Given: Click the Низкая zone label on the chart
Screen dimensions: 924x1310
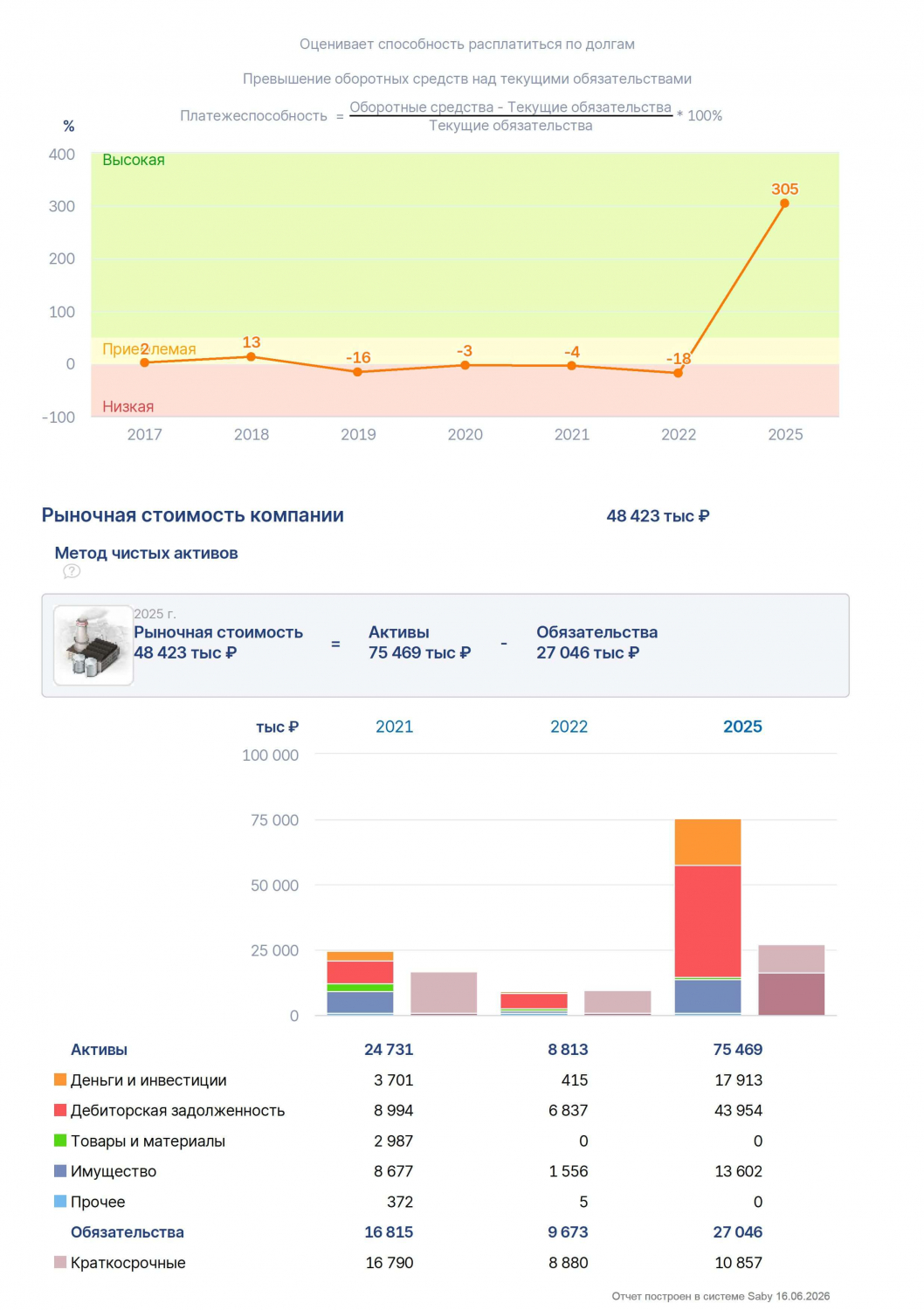Looking at the screenshot, I should pyautogui.click(x=128, y=407).
